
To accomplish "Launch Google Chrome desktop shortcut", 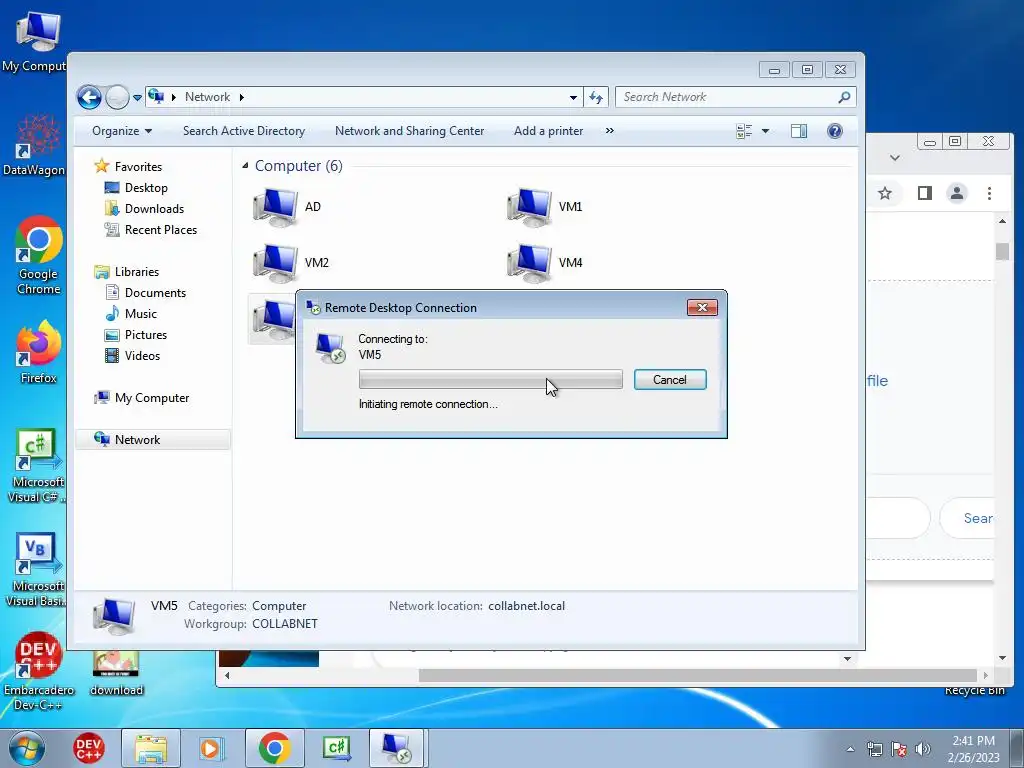I will coord(38,255).
